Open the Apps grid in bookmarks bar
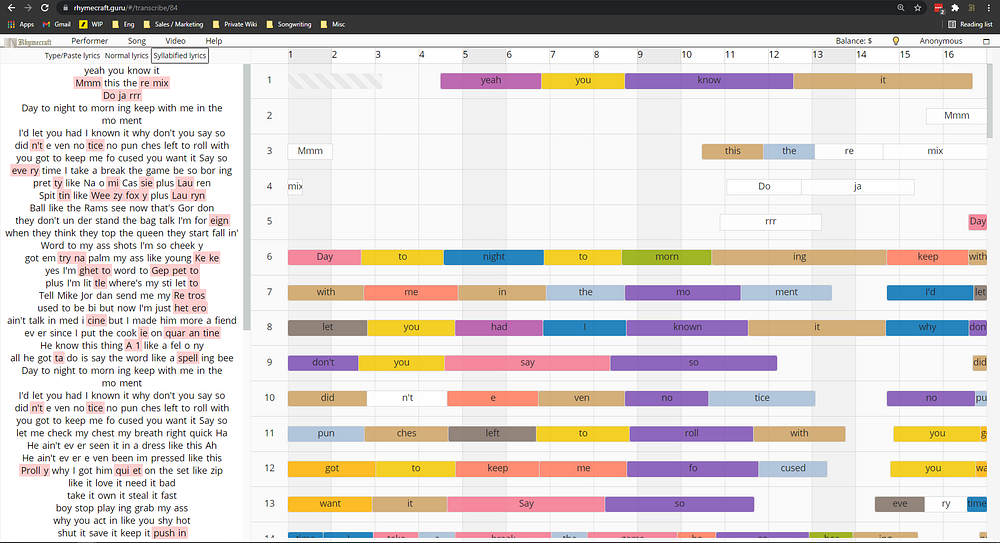 click(21, 24)
